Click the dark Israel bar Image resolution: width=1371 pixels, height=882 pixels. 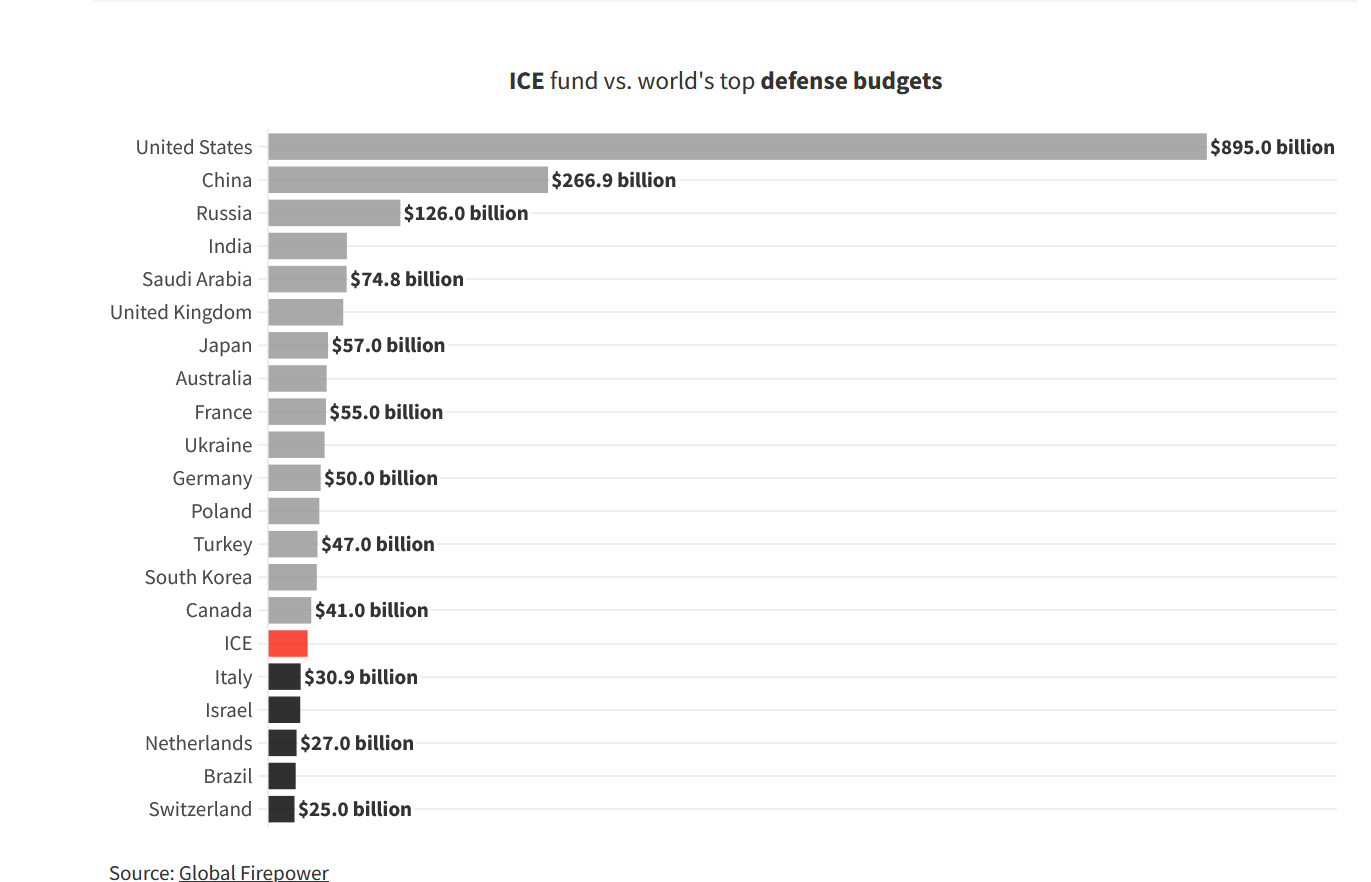(x=285, y=710)
